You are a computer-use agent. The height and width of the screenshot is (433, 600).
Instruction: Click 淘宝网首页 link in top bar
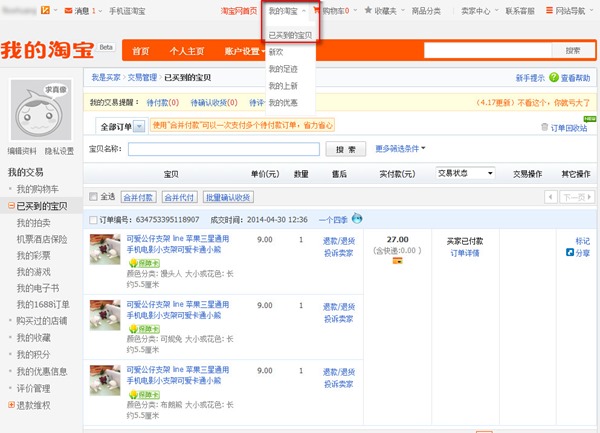(239, 11)
